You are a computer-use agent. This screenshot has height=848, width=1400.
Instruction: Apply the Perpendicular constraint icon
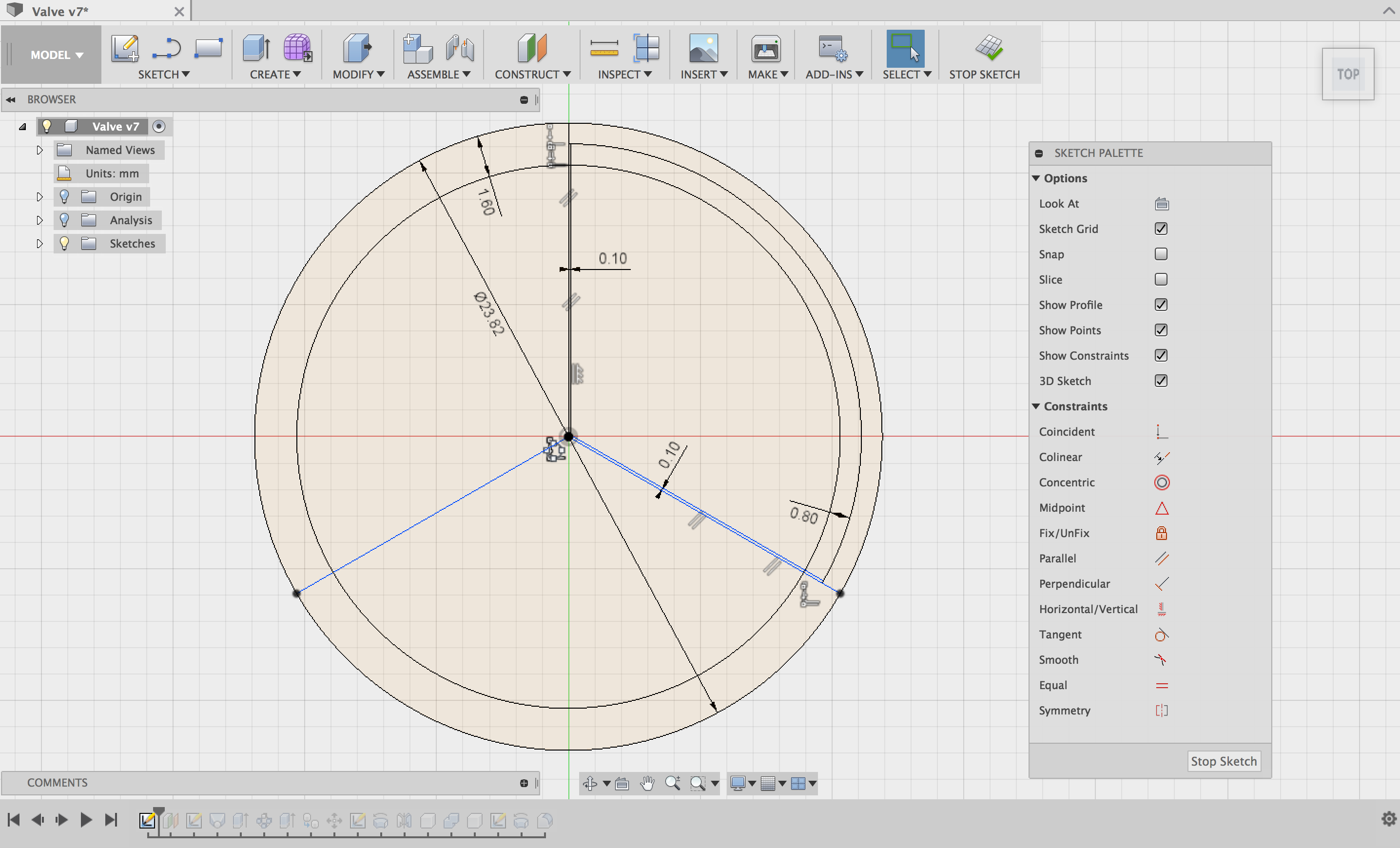coord(1161,584)
